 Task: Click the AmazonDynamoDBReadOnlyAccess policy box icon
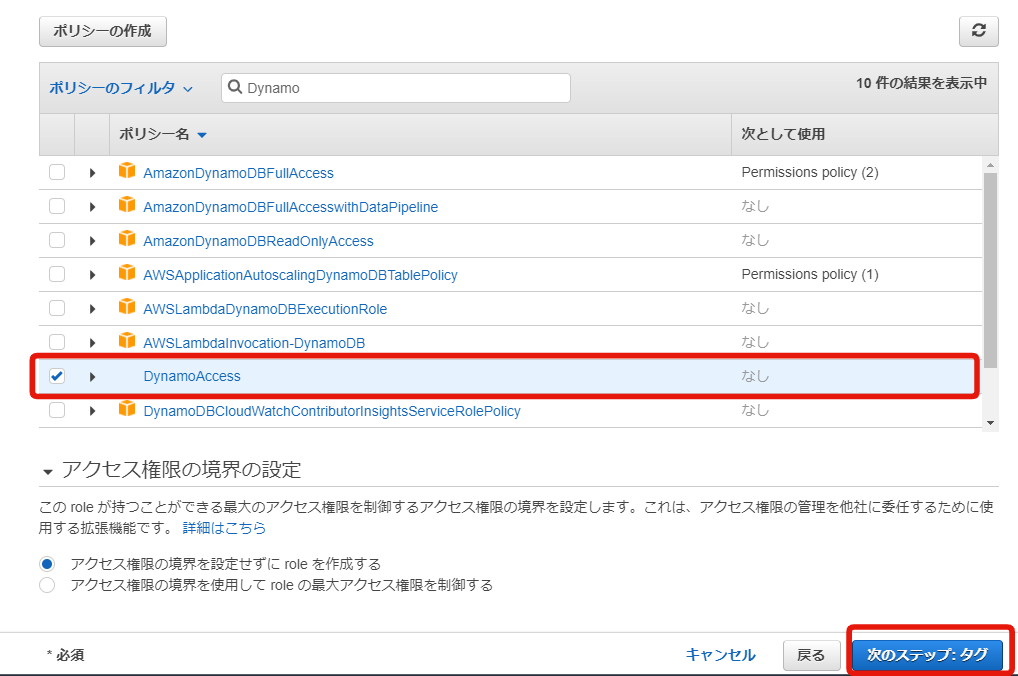point(127,238)
